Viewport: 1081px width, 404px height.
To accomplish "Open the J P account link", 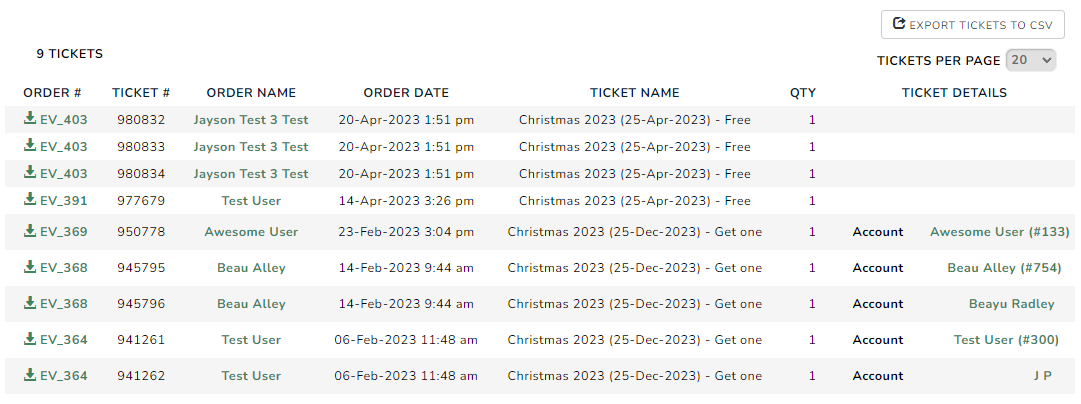I will click(1042, 376).
